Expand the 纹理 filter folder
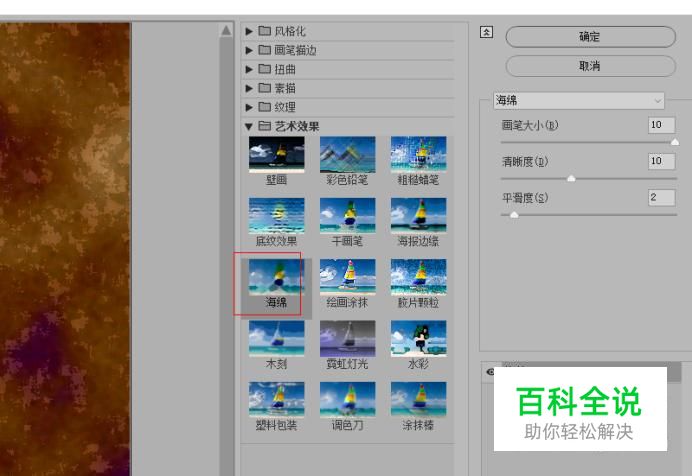 coord(249,107)
